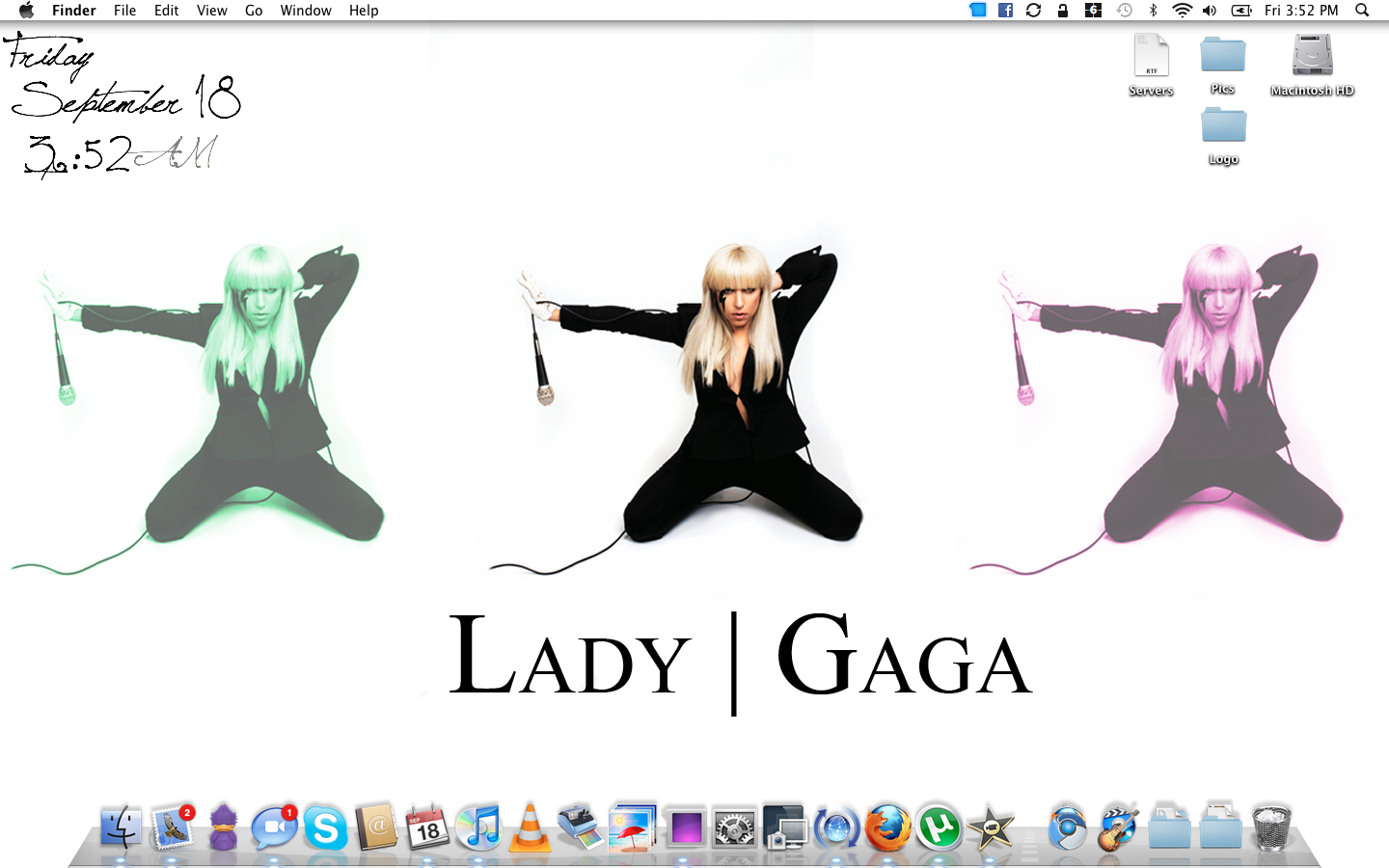Launch GarageBand guitar icon
The image size is (1389, 868).
click(x=1118, y=827)
